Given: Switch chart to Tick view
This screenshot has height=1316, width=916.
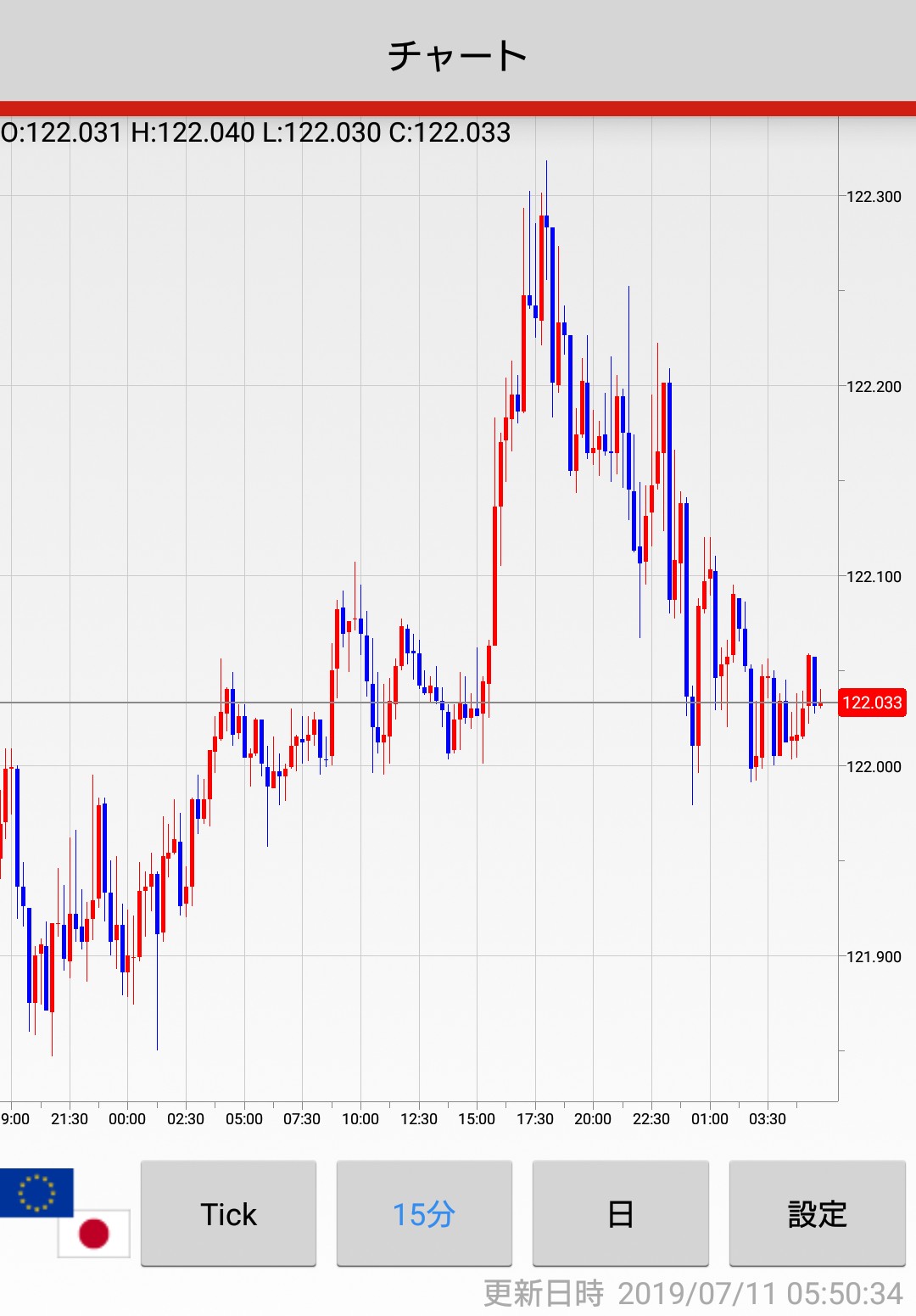Looking at the screenshot, I should pyautogui.click(x=228, y=1213).
